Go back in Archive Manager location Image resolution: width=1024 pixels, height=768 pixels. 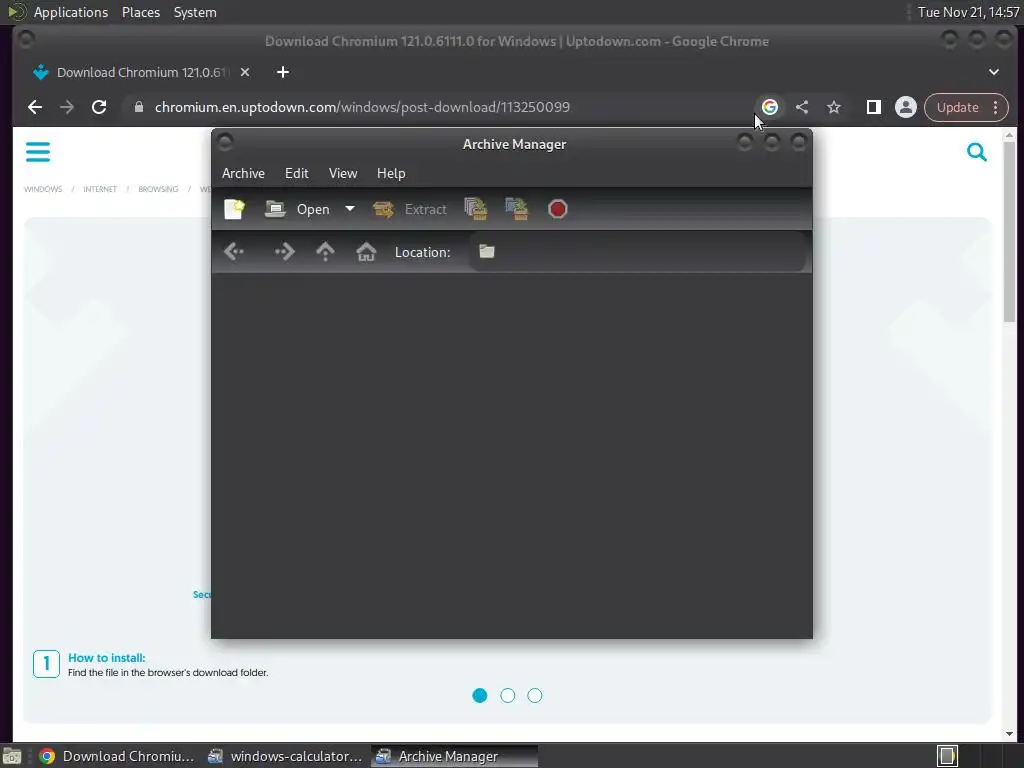click(234, 252)
